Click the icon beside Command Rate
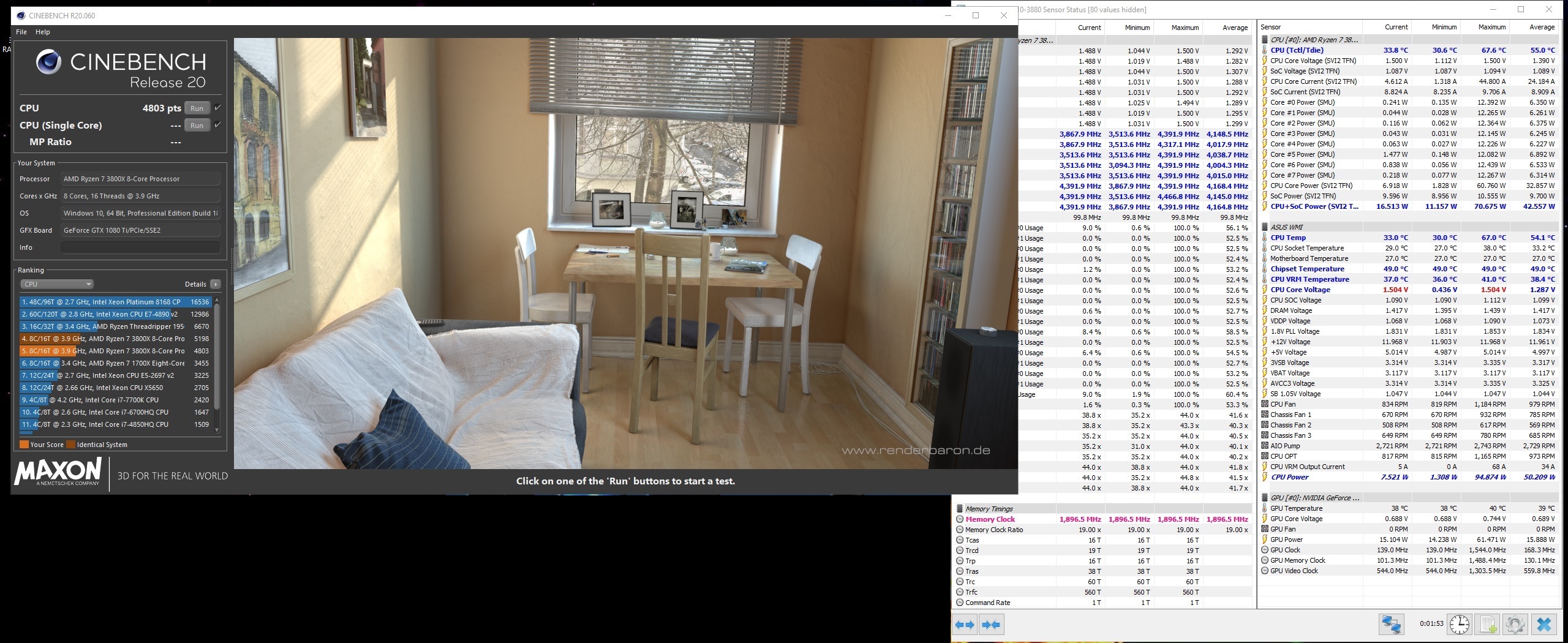Screen dimensions: 1568x643 coord(960,603)
